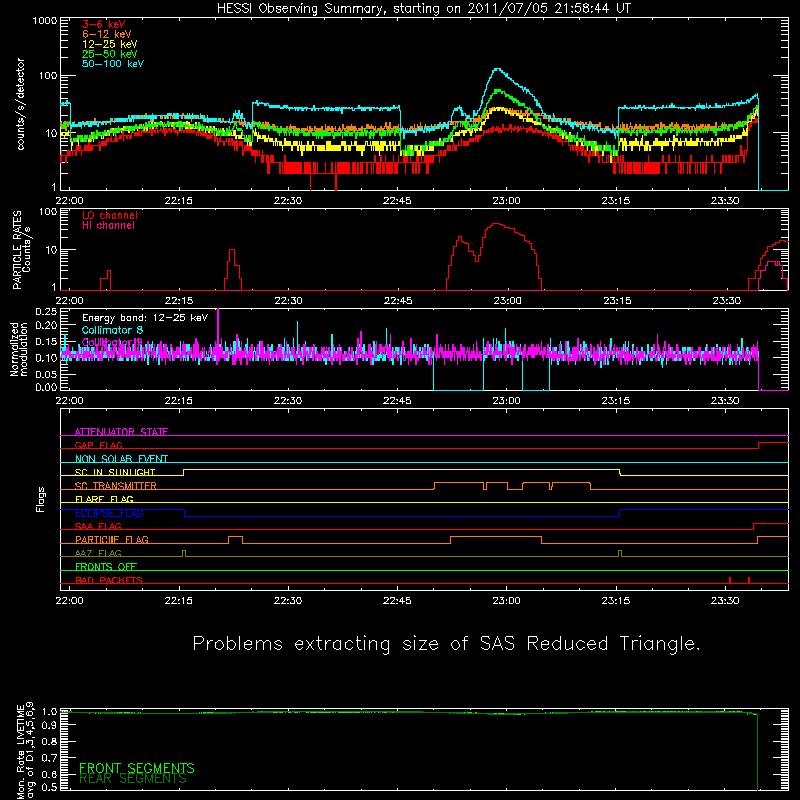Select the magenta Collimator 9 legend entry
This screenshot has width=800, height=800.
pyautogui.click(x=112, y=342)
